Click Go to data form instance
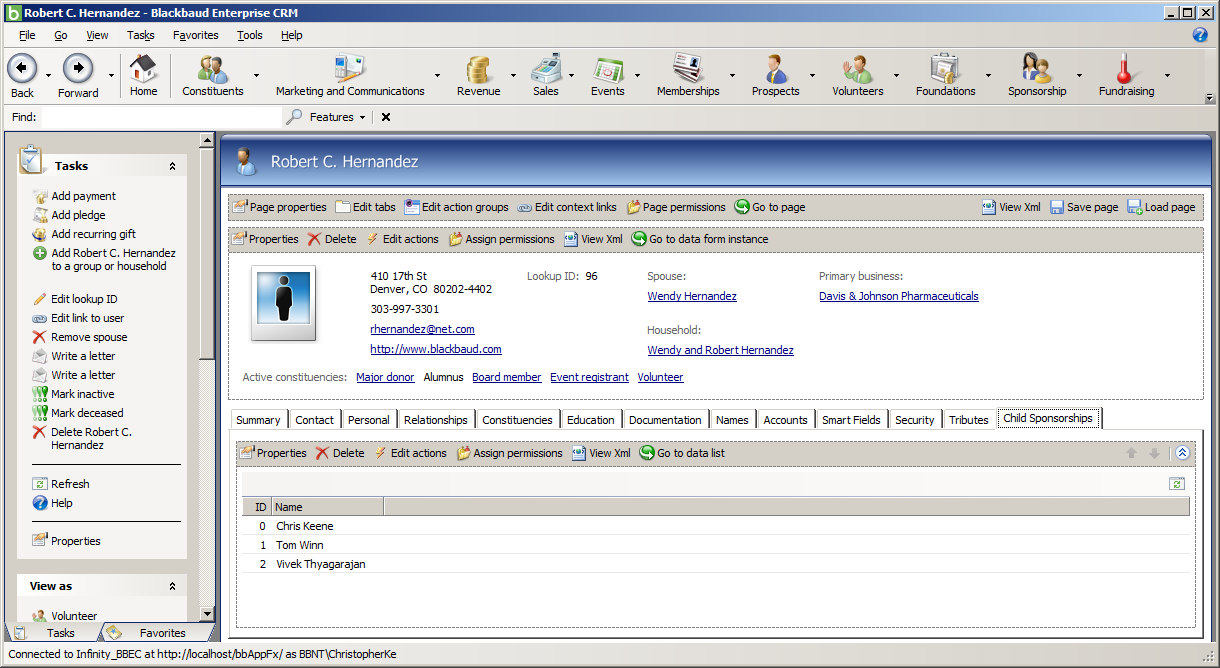 700,239
